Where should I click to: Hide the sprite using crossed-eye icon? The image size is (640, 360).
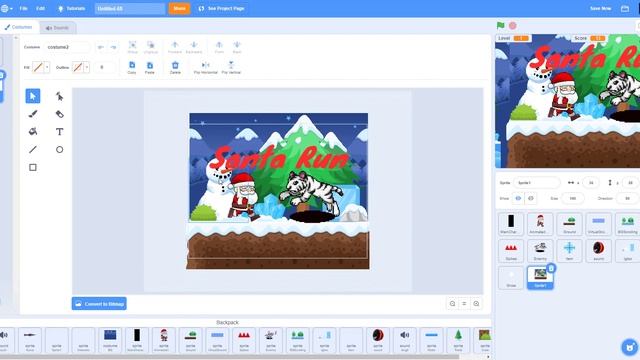point(531,198)
